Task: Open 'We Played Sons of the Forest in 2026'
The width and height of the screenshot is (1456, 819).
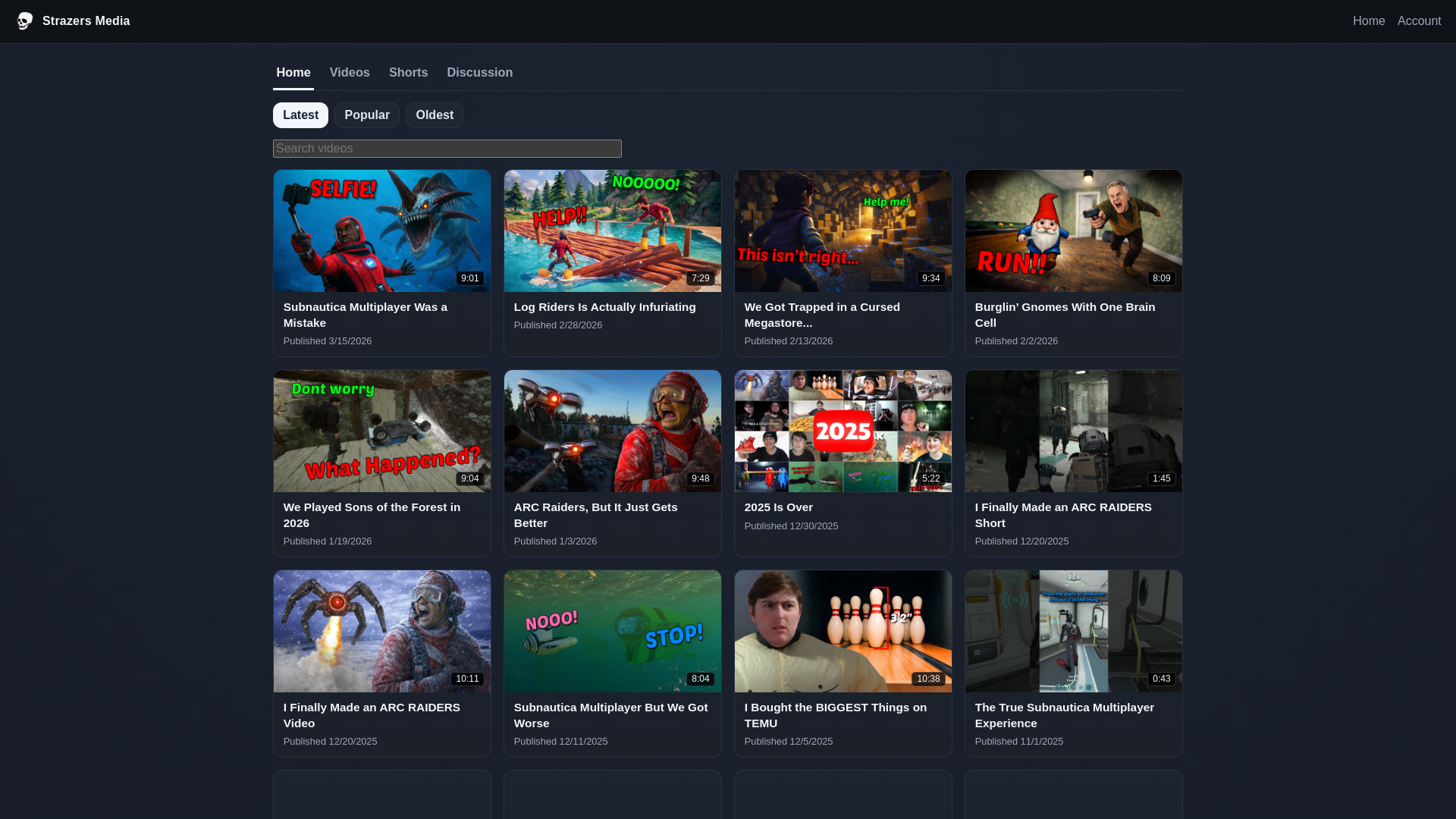Action: tap(372, 515)
